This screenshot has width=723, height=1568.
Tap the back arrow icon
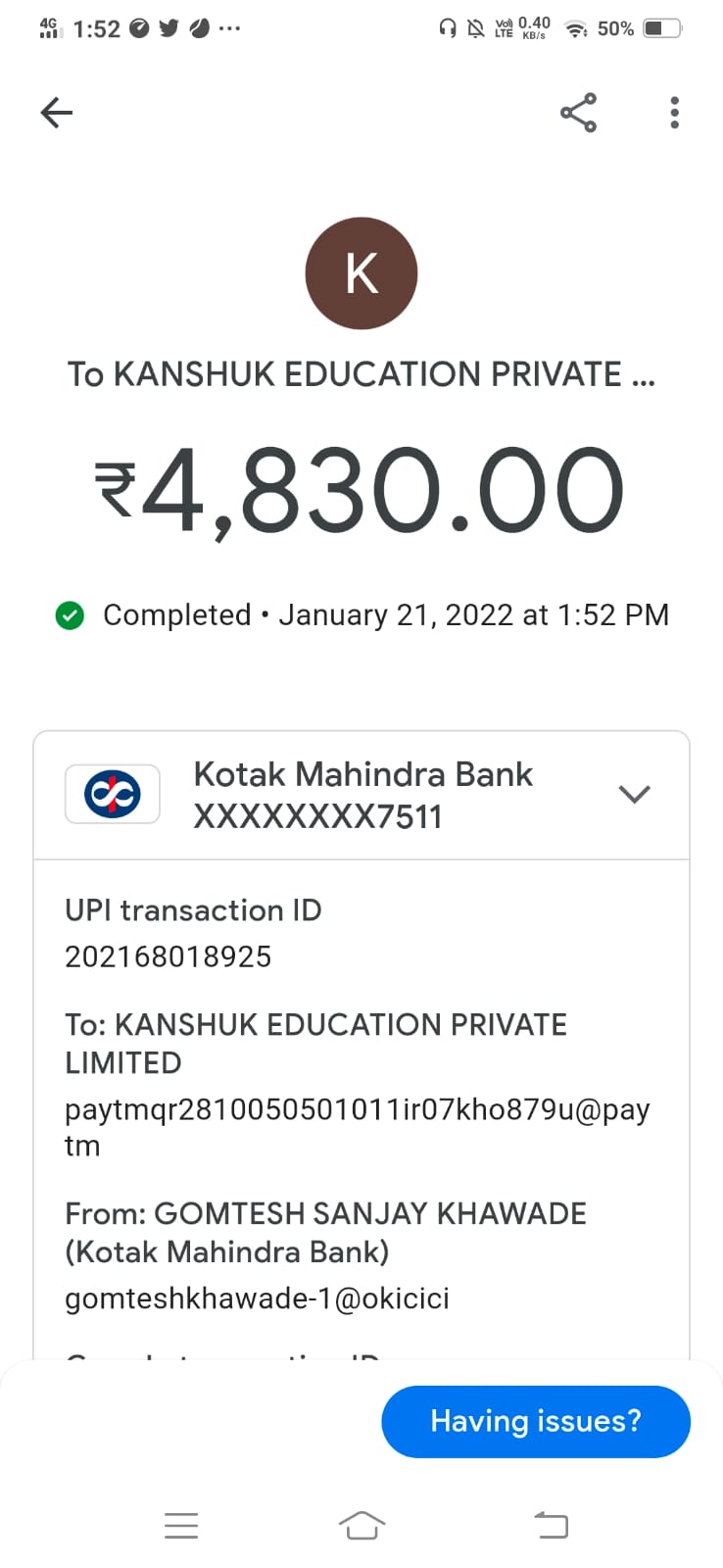point(57,113)
